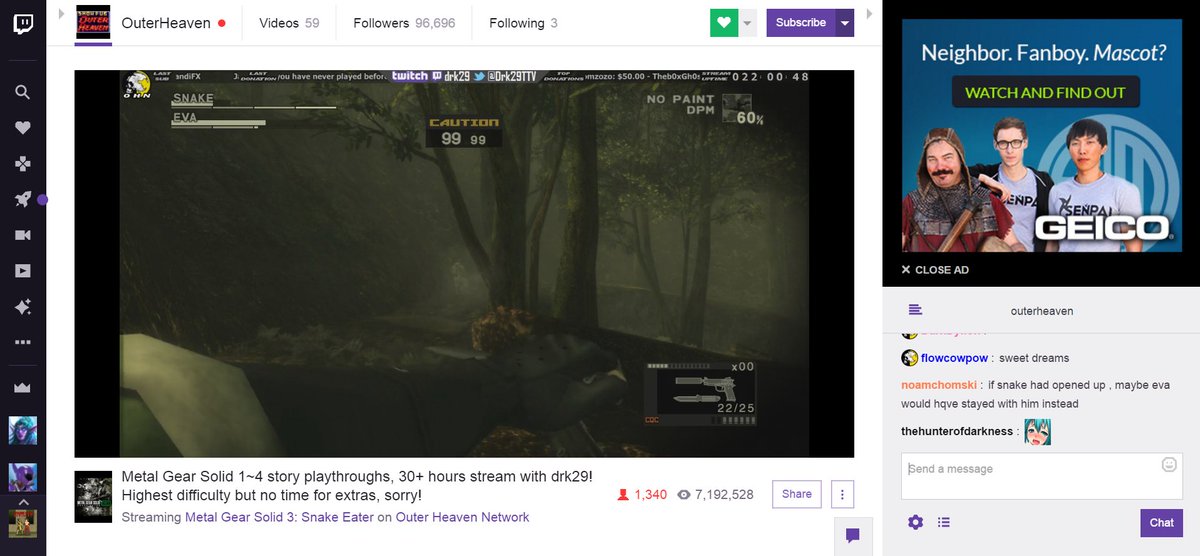Viewport: 1200px width, 556px height.
Task: Open follow notification dropdown next to heart
Action: pos(748,23)
